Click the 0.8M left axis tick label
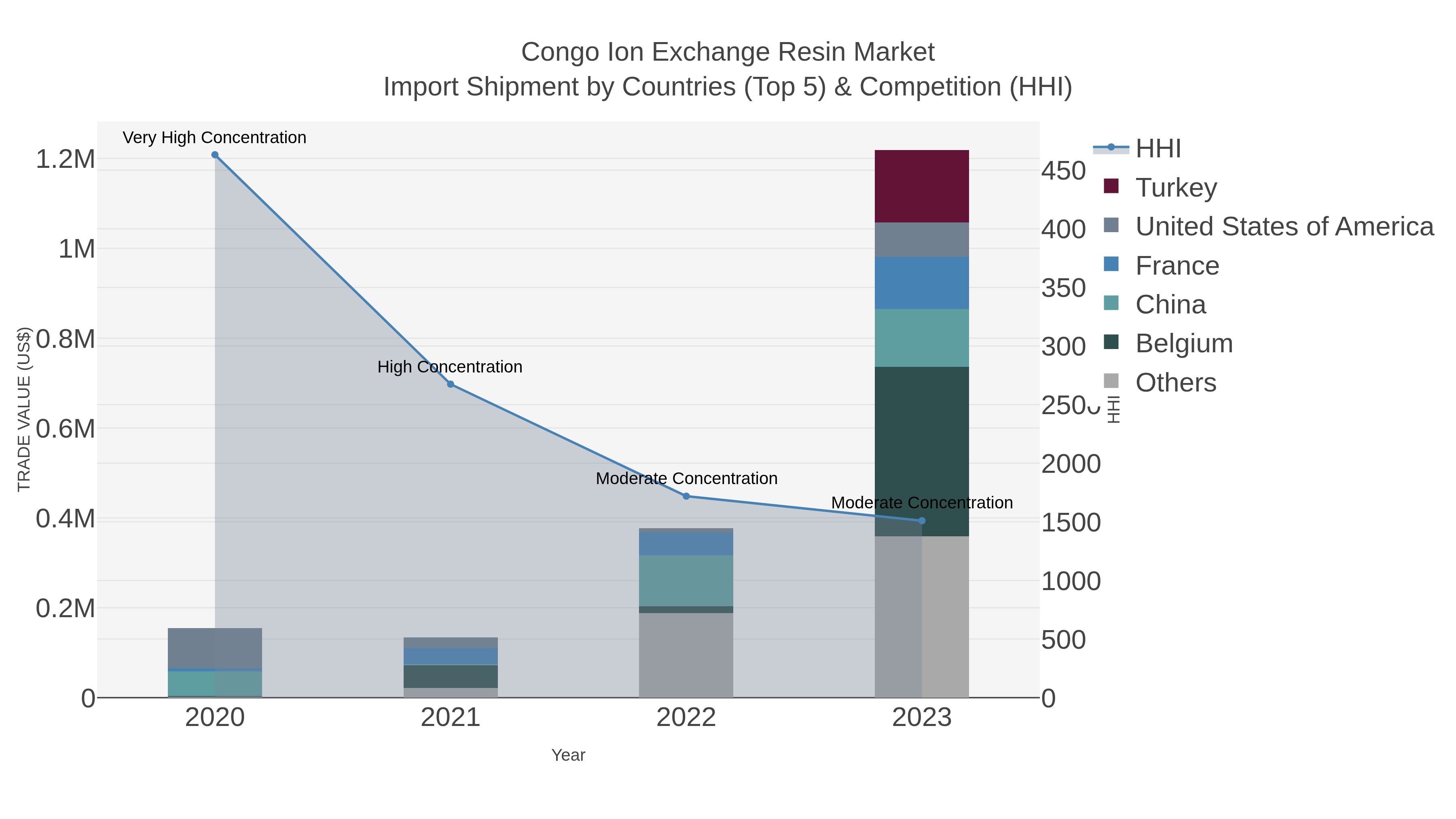Image resolution: width=1456 pixels, height=819 pixels. pos(66,339)
